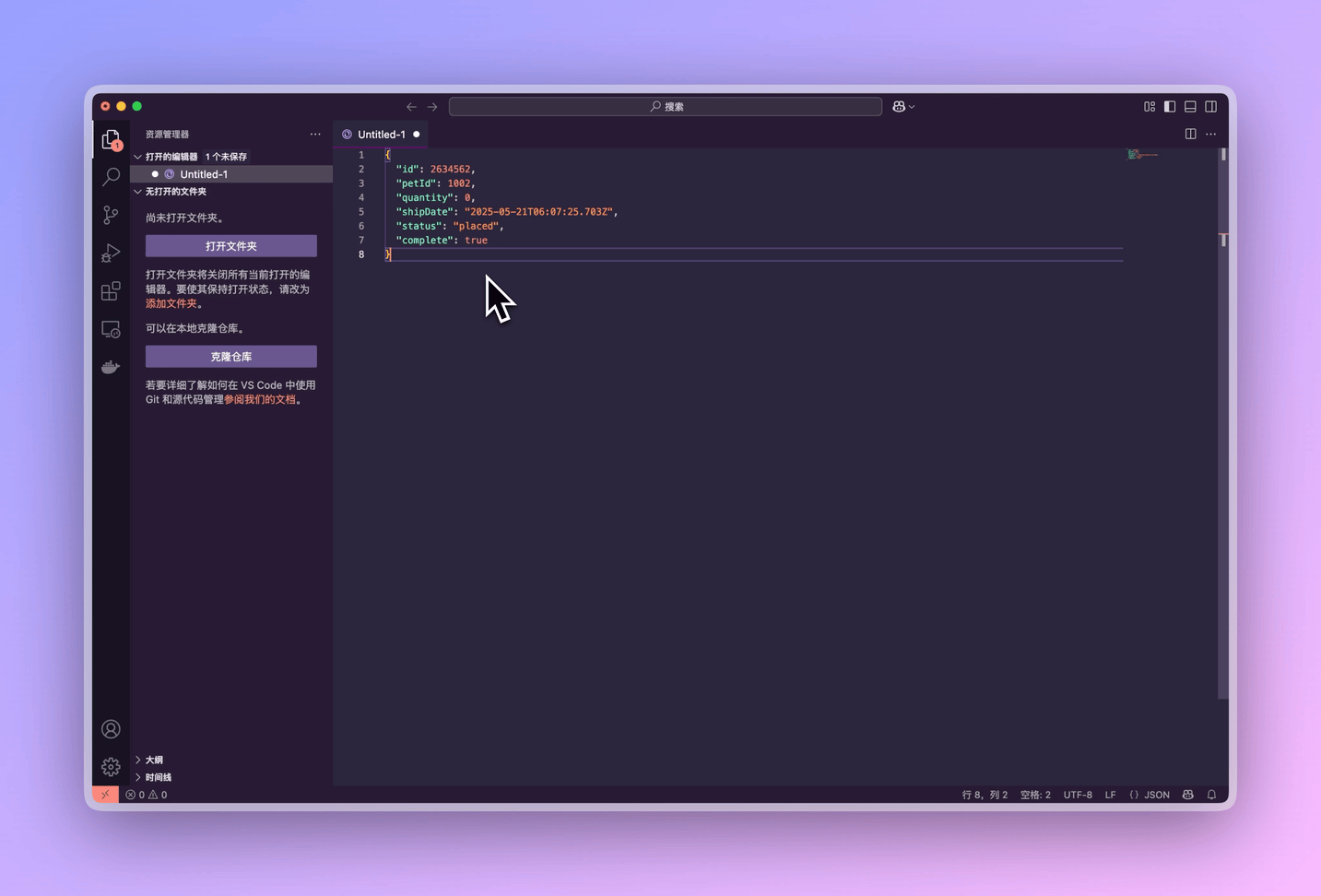This screenshot has height=896, width=1321.
Task: Toggle the secondary side bar
Action: [1211, 107]
